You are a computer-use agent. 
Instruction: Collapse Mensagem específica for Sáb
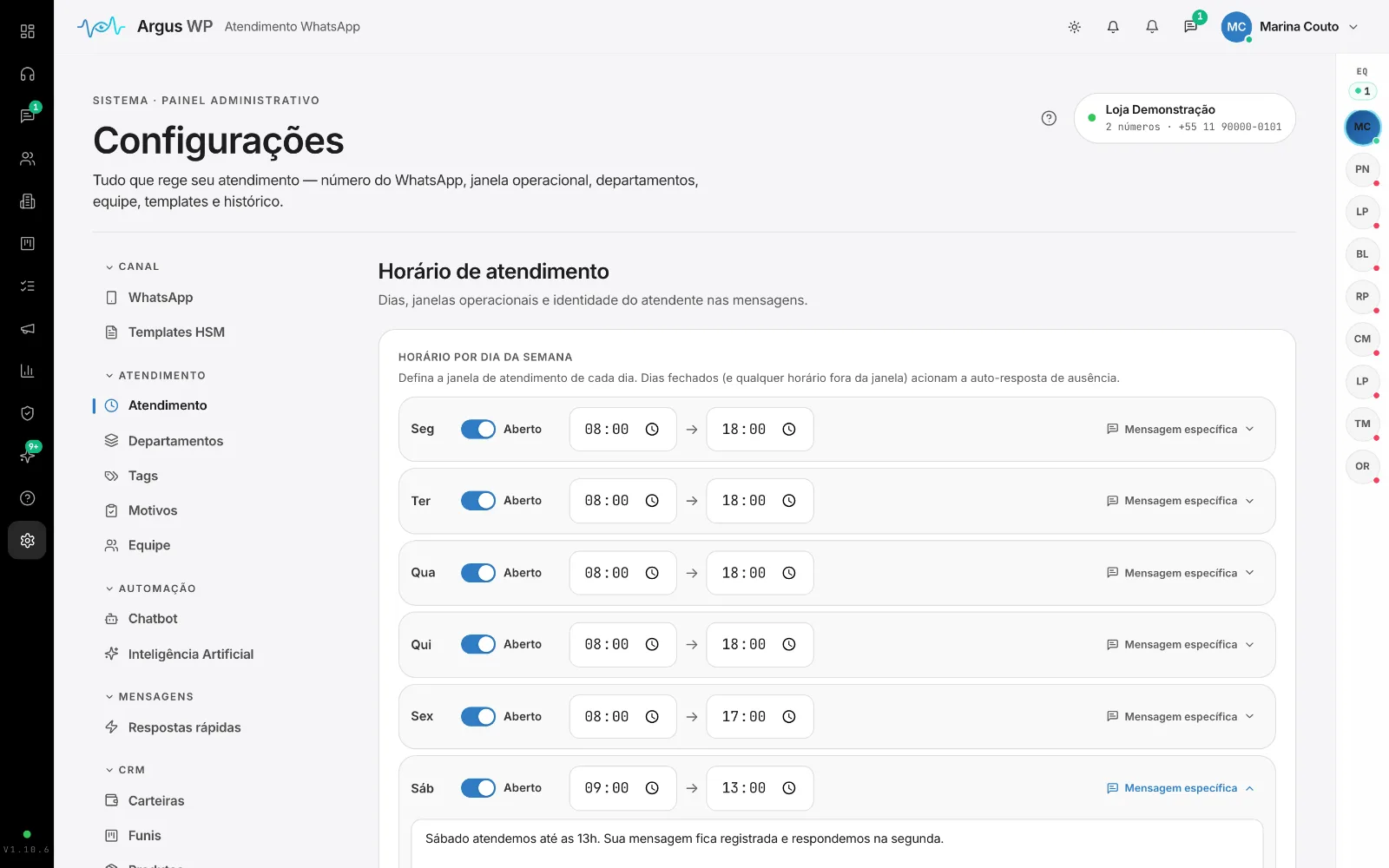click(1181, 788)
